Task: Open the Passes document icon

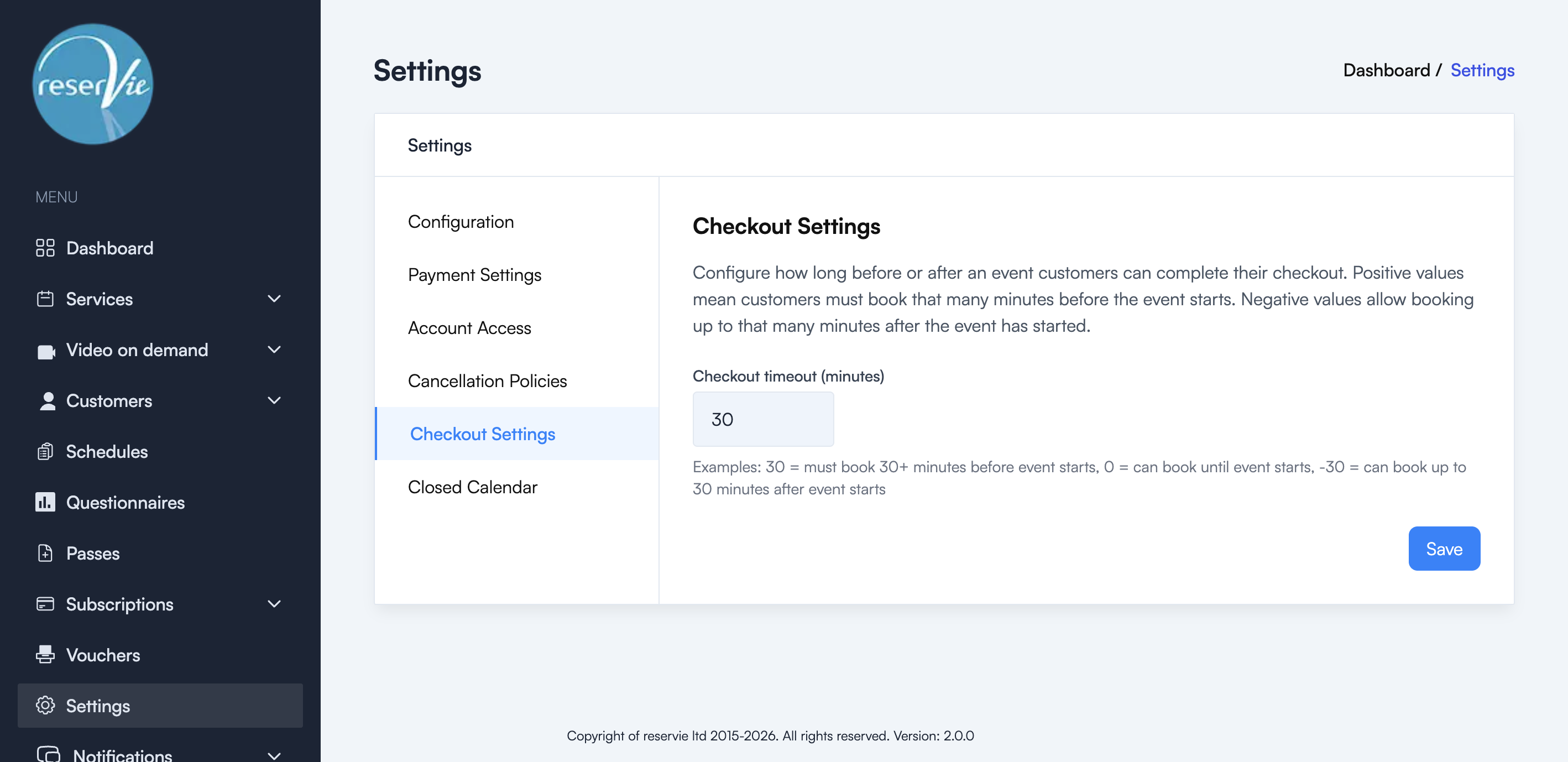Action: (45, 553)
